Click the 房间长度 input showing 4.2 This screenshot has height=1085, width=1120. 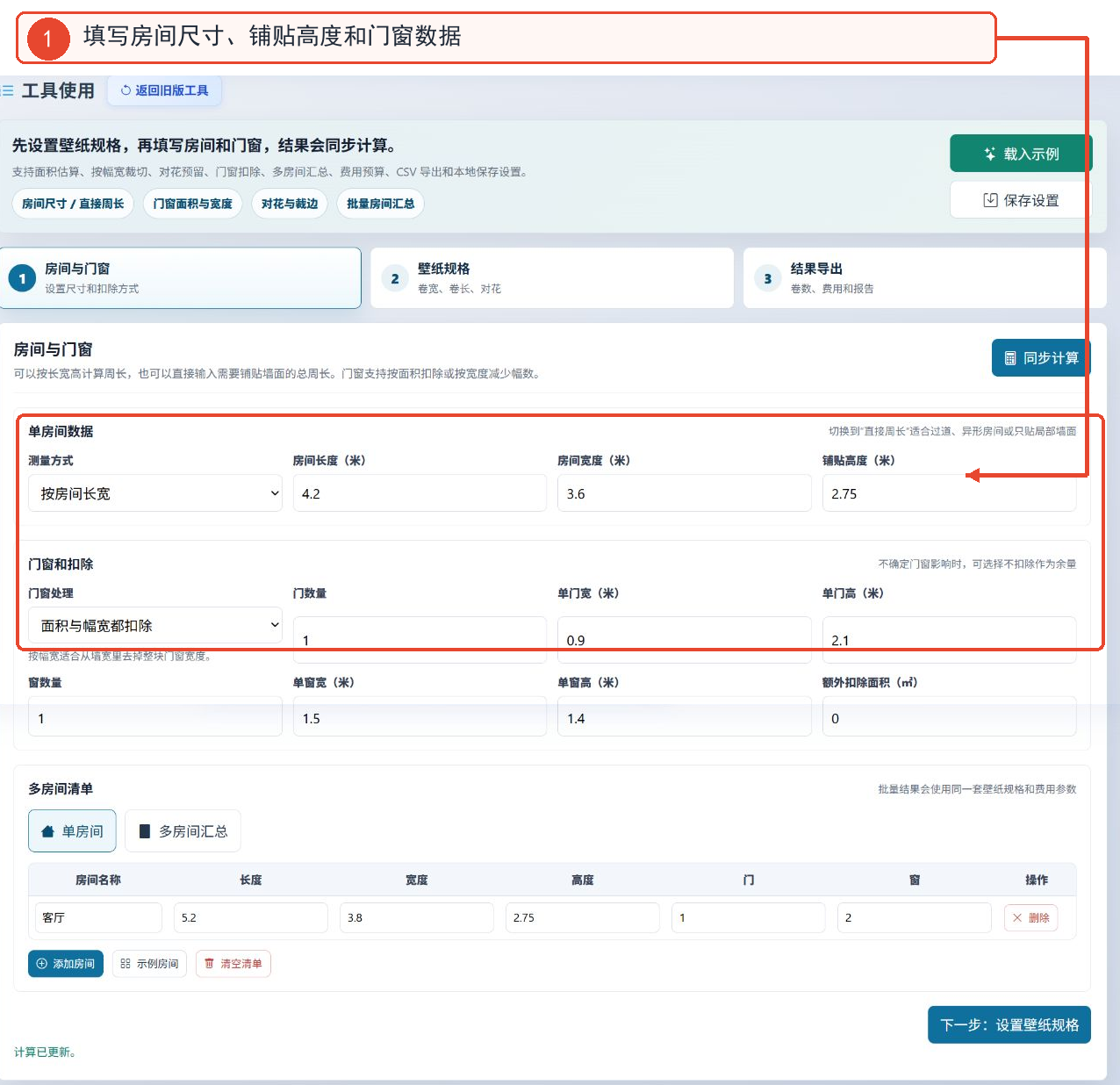pos(420,493)
